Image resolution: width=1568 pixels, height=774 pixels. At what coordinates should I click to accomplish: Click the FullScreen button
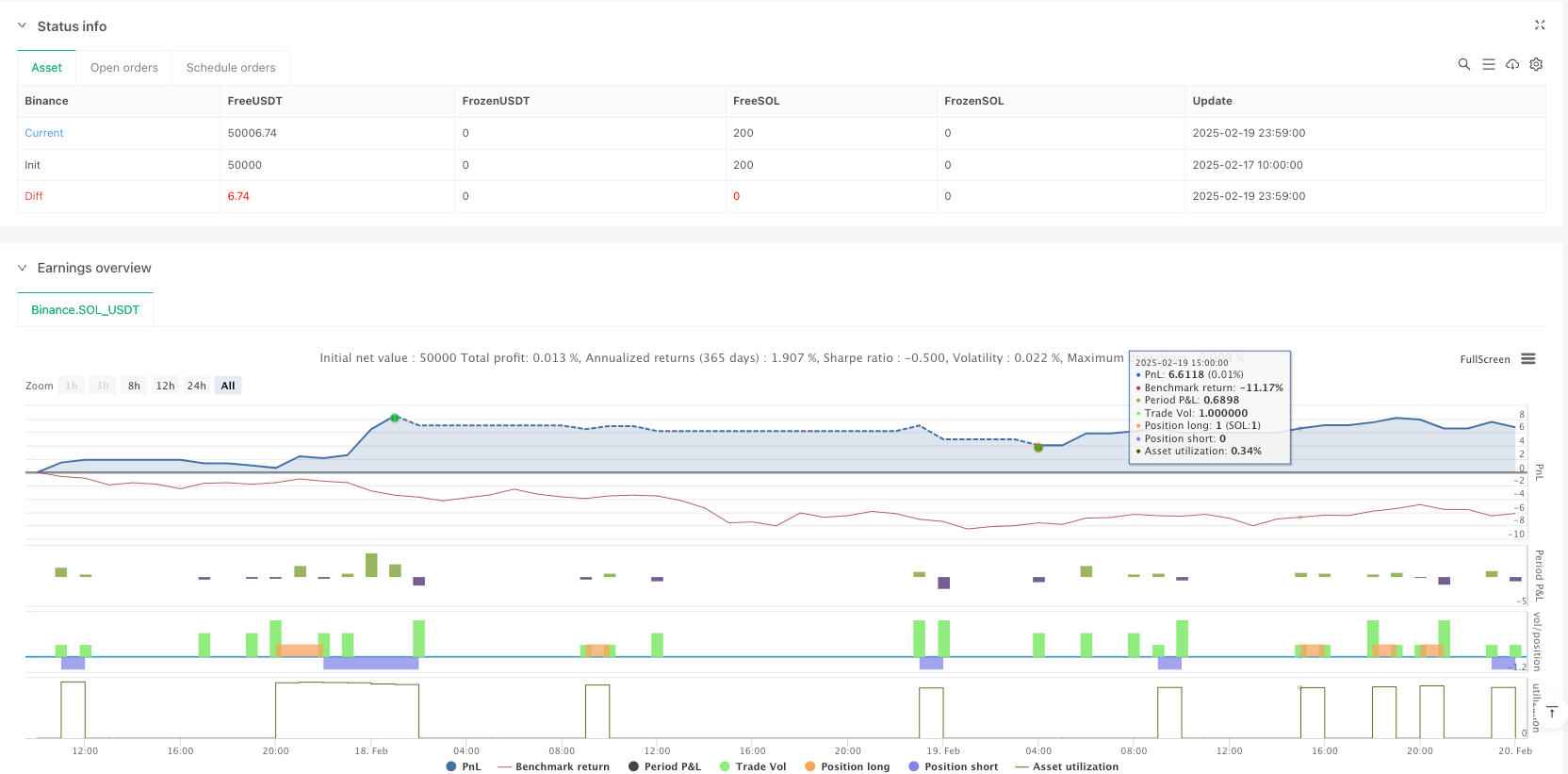(x=1484, y=359)
